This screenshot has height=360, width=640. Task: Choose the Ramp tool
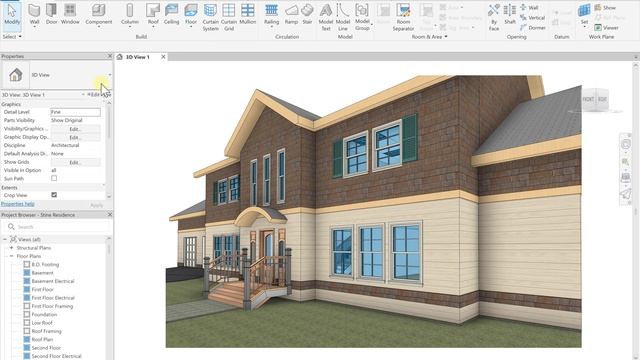(x=291, y=14)
